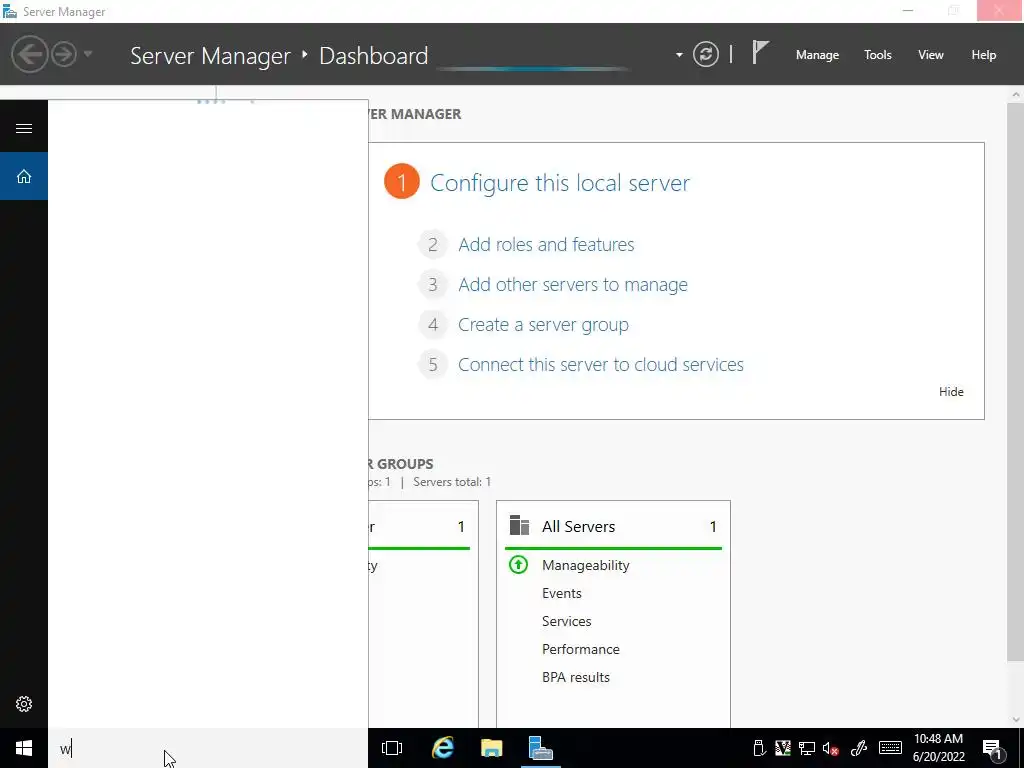Select the Home icon in search sidebar
Image resolution: width=1024 pixels, height=768 pixels.
(24, 176)
